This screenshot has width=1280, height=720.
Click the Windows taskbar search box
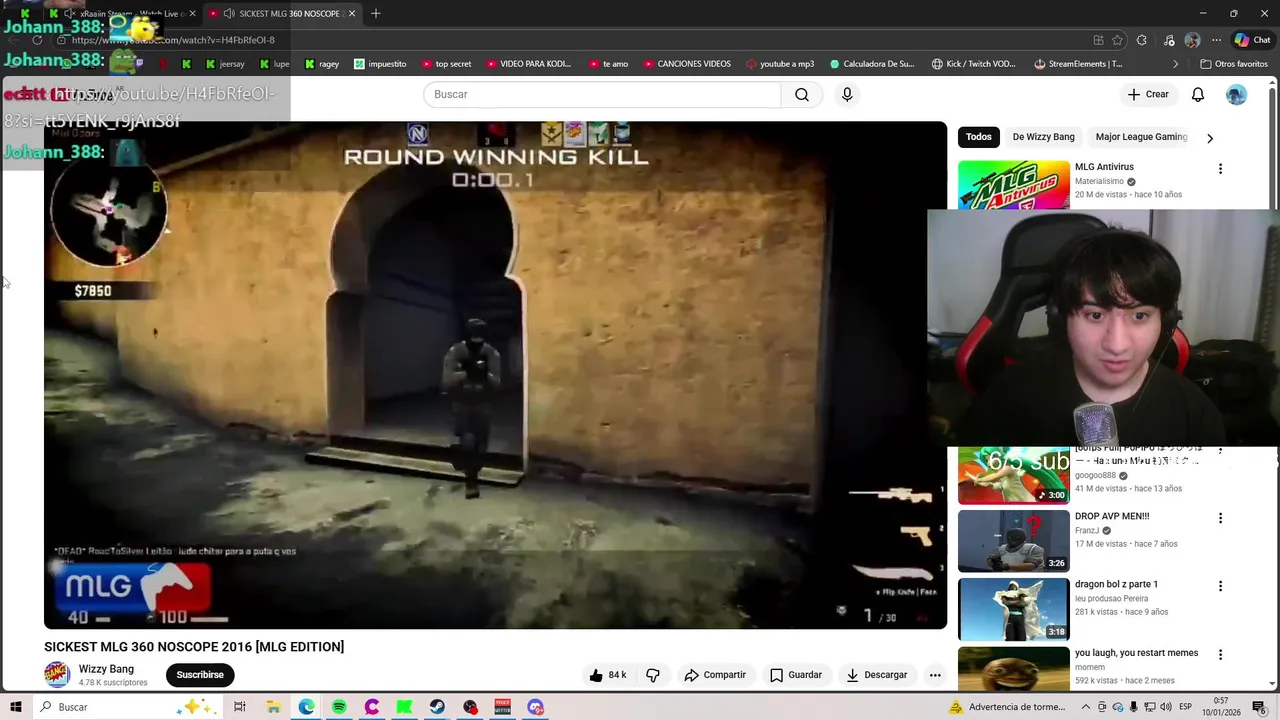tap(130, 707)
